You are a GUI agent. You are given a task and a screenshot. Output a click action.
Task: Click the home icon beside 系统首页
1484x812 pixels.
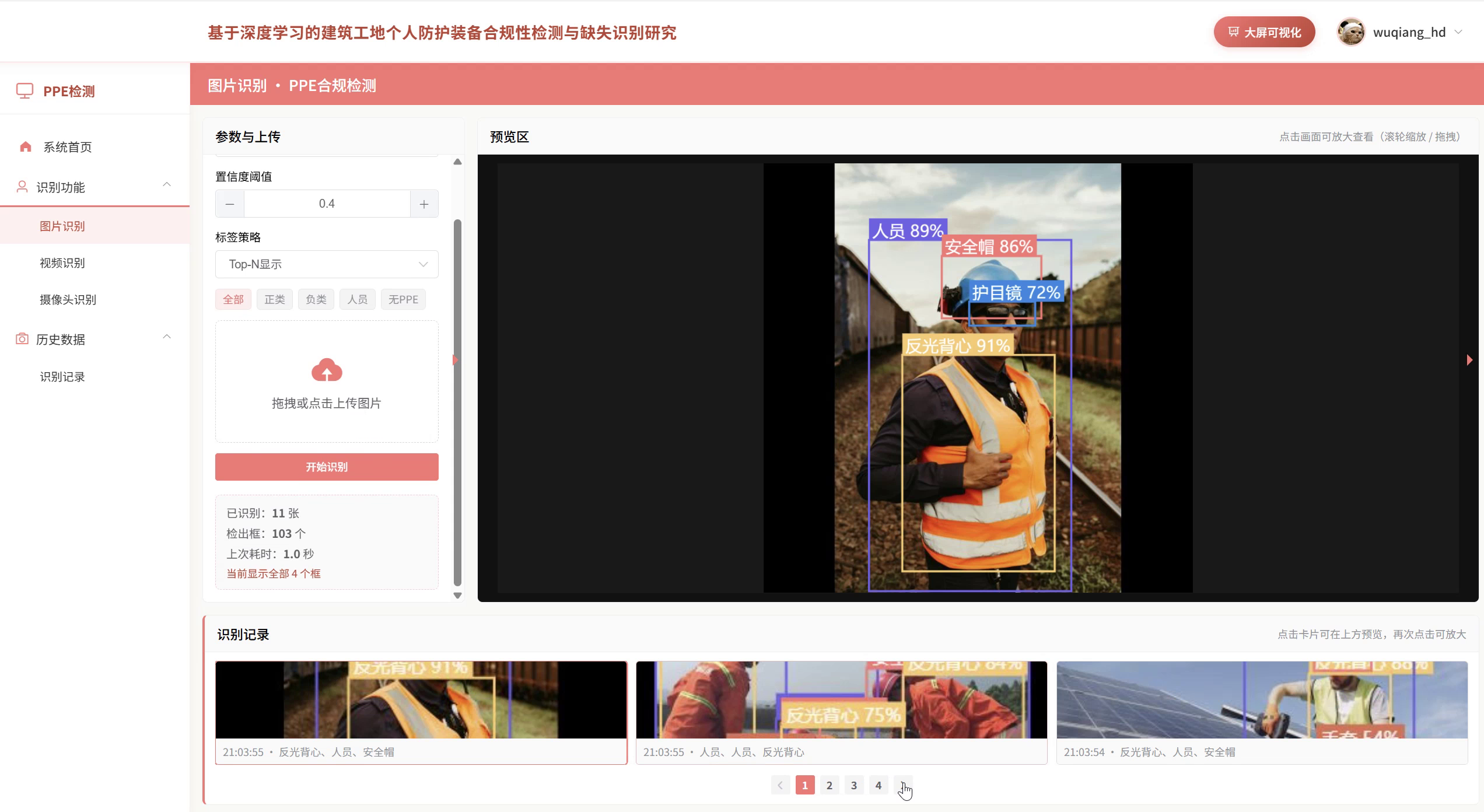[26, 146]
